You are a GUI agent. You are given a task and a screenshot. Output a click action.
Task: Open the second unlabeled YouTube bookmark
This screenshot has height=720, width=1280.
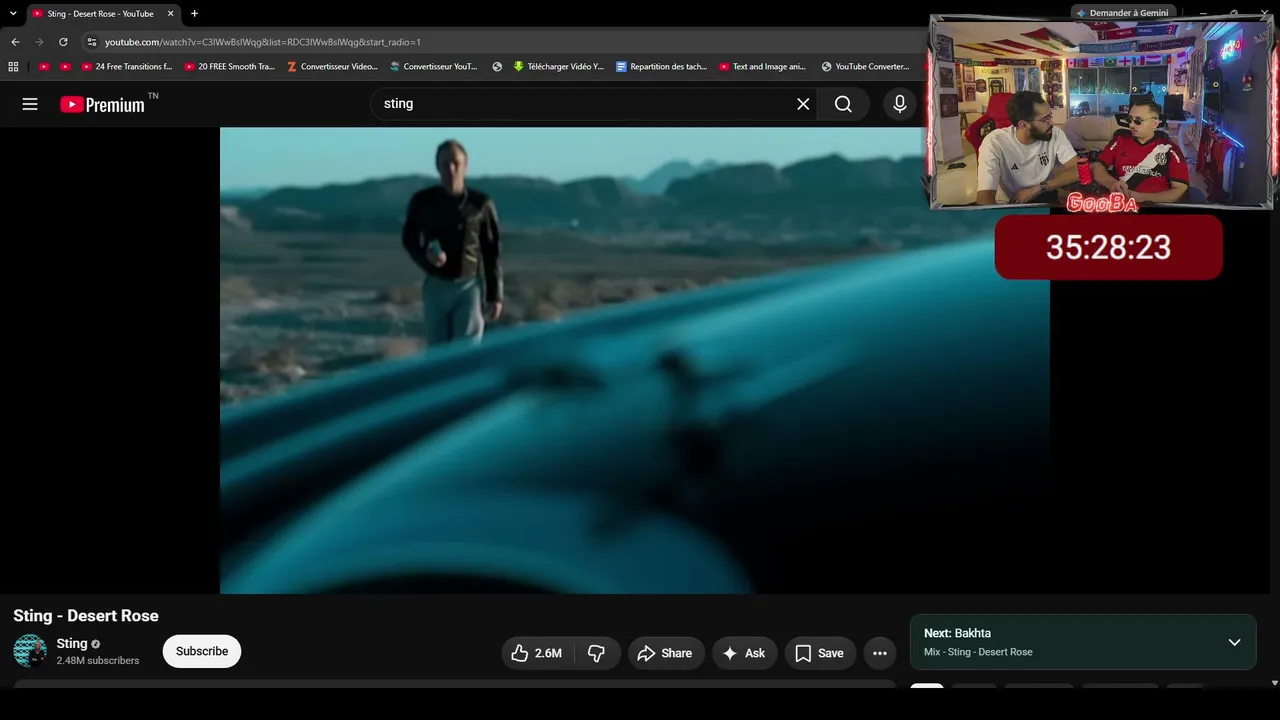[66, 67]
